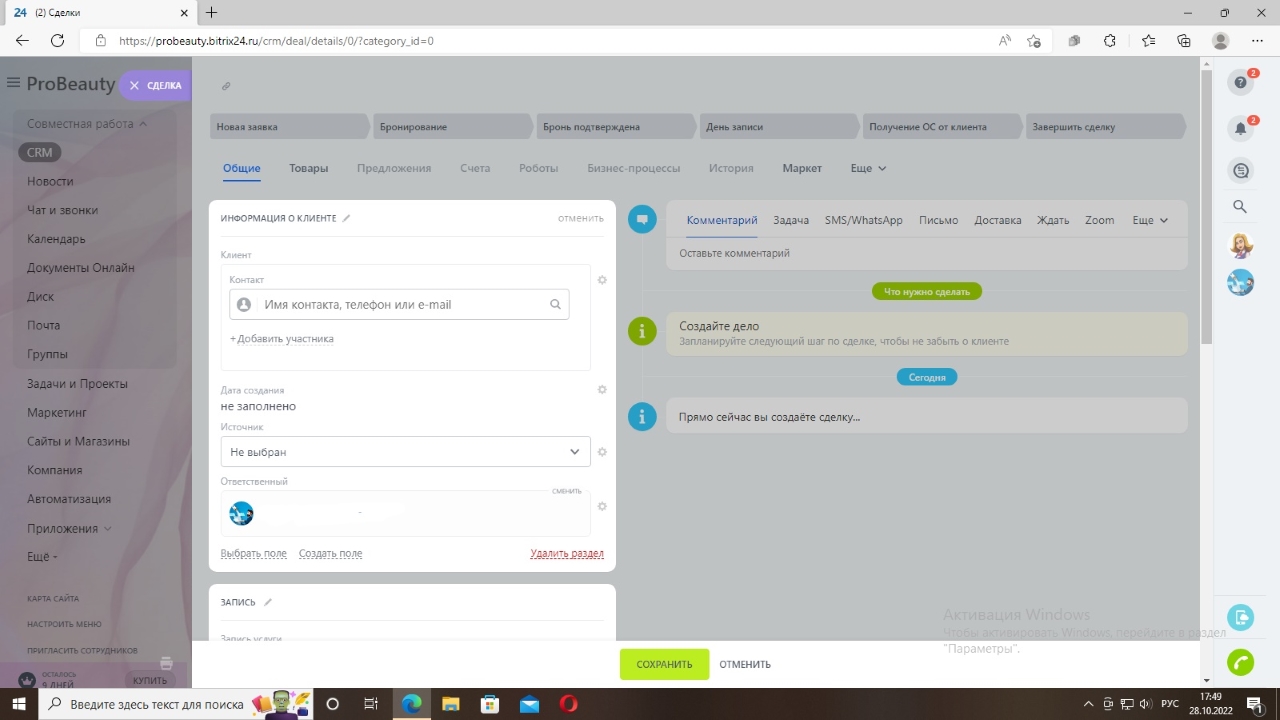This screenshot has height=720, width=1280.
Task: Open CRM in the left sidebar
Action: (x=40, y=152)
